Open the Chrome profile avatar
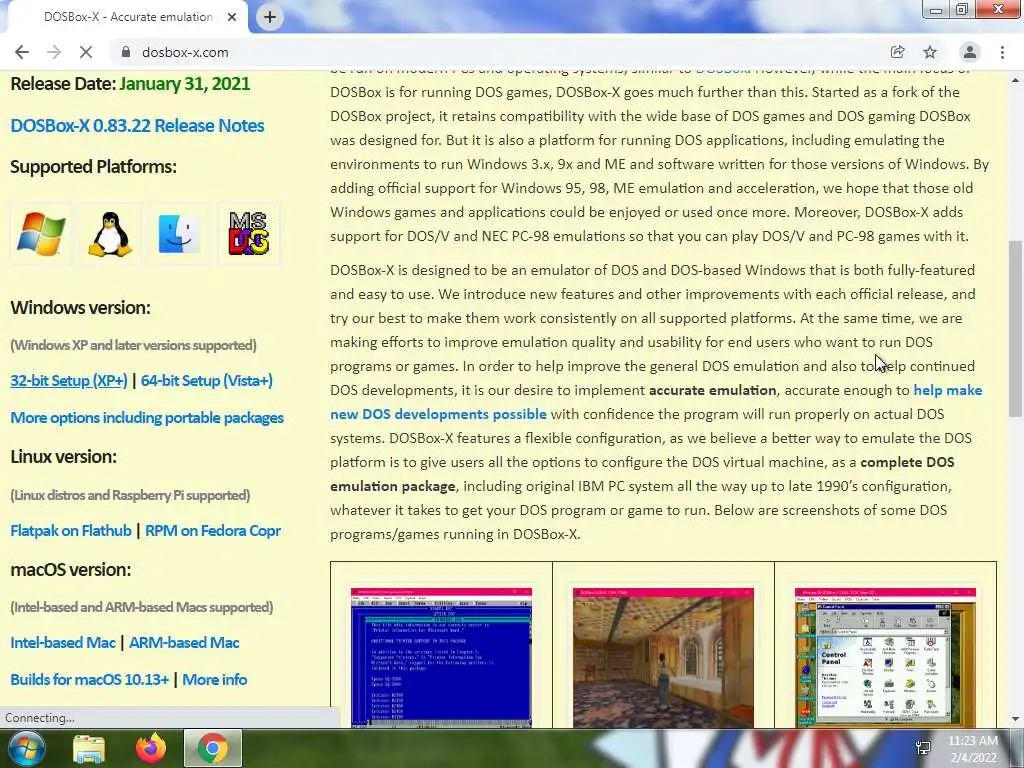The height and width of the screenshot is (768, 1024). (970, 52)
